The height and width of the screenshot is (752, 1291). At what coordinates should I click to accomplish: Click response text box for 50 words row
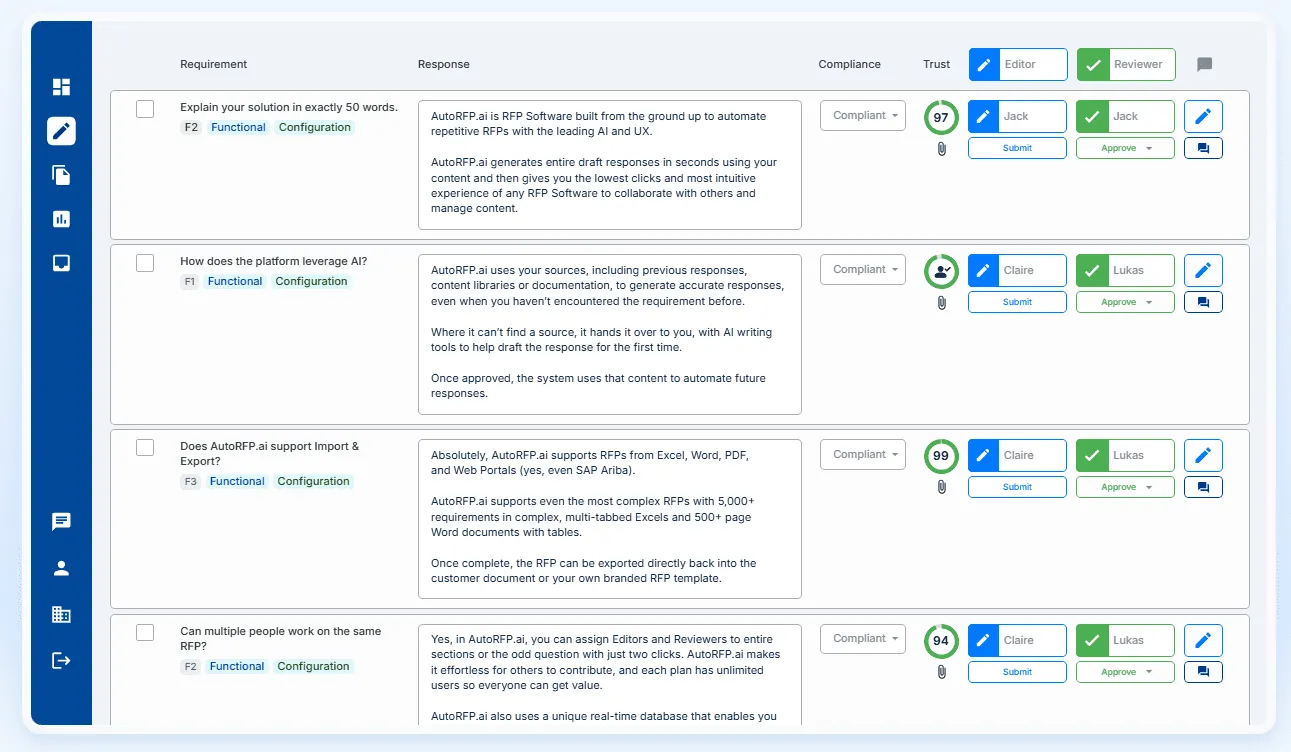click(x=610, y=165)
